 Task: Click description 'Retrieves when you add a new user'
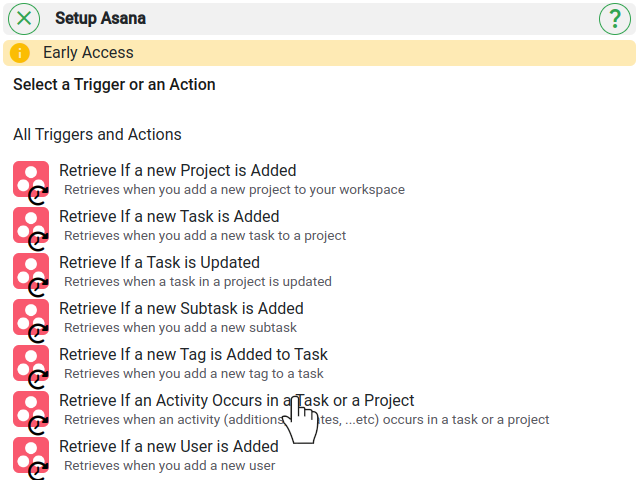(x=170, y=466)
